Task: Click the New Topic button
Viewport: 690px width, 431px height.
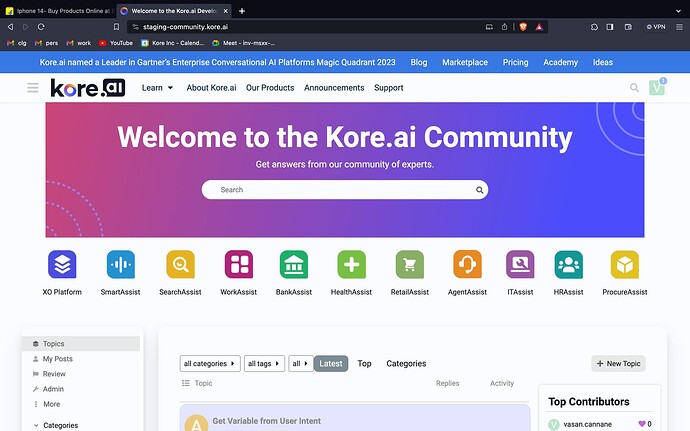Action: pyautogui.click(x=618, y=364)
